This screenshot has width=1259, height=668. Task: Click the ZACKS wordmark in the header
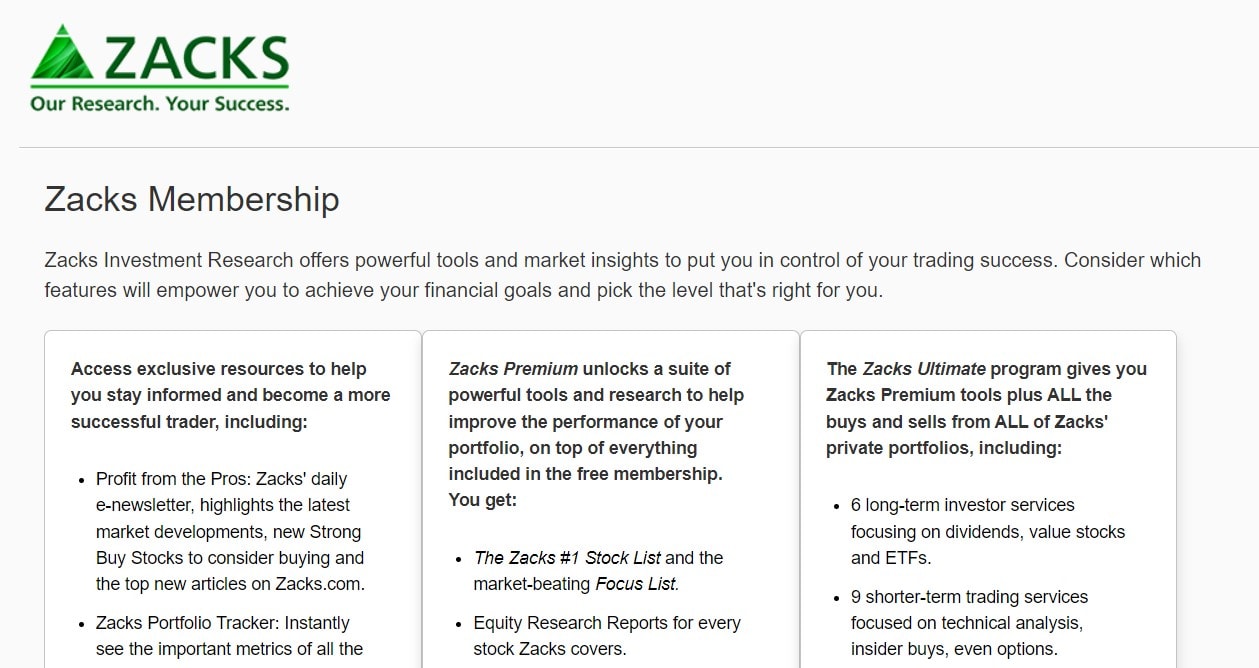196,59
